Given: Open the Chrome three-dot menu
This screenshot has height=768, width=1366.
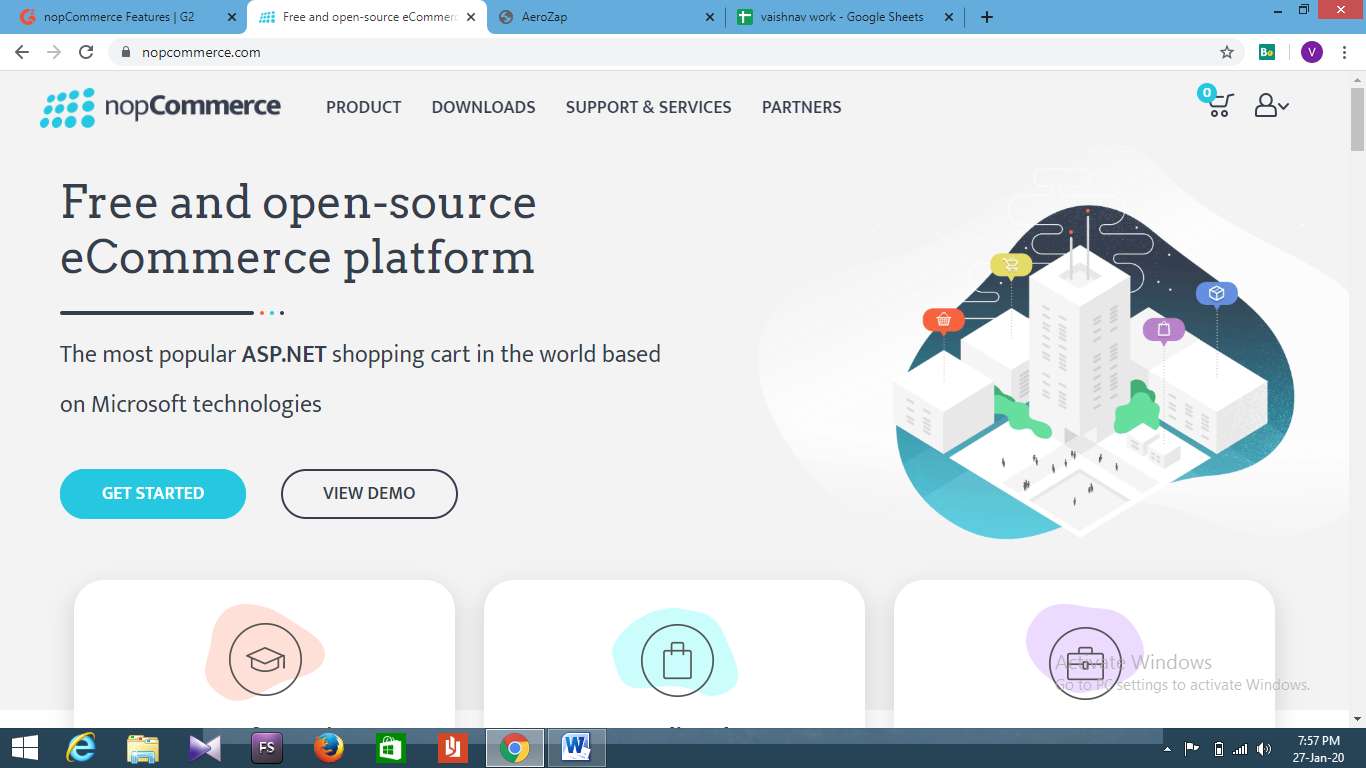Looking at the screenshot, I should (1346, 52).
